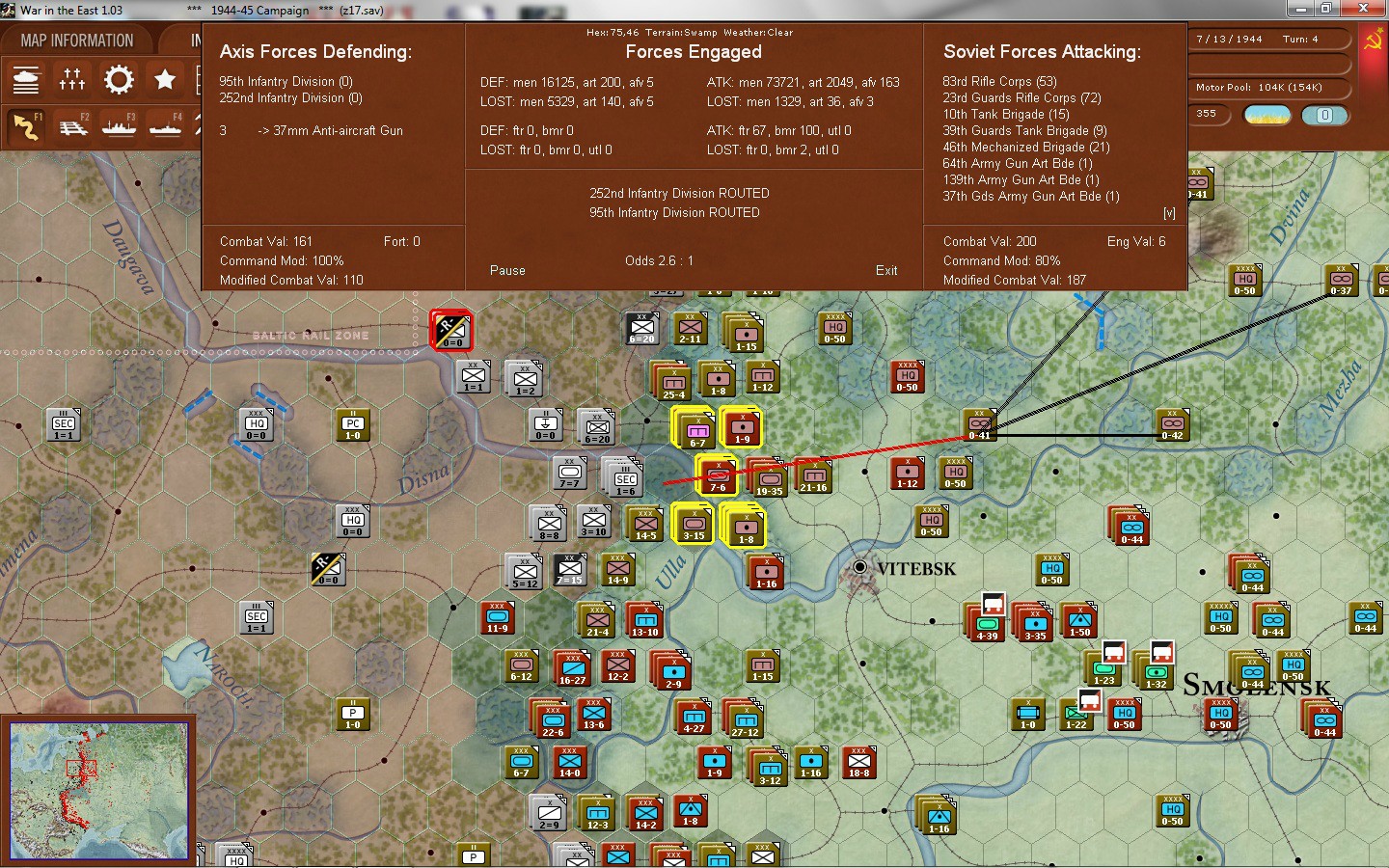Click 252nd Infantry Division ROUTED message
Screen dimensions: 1389x868
[679, 194]
